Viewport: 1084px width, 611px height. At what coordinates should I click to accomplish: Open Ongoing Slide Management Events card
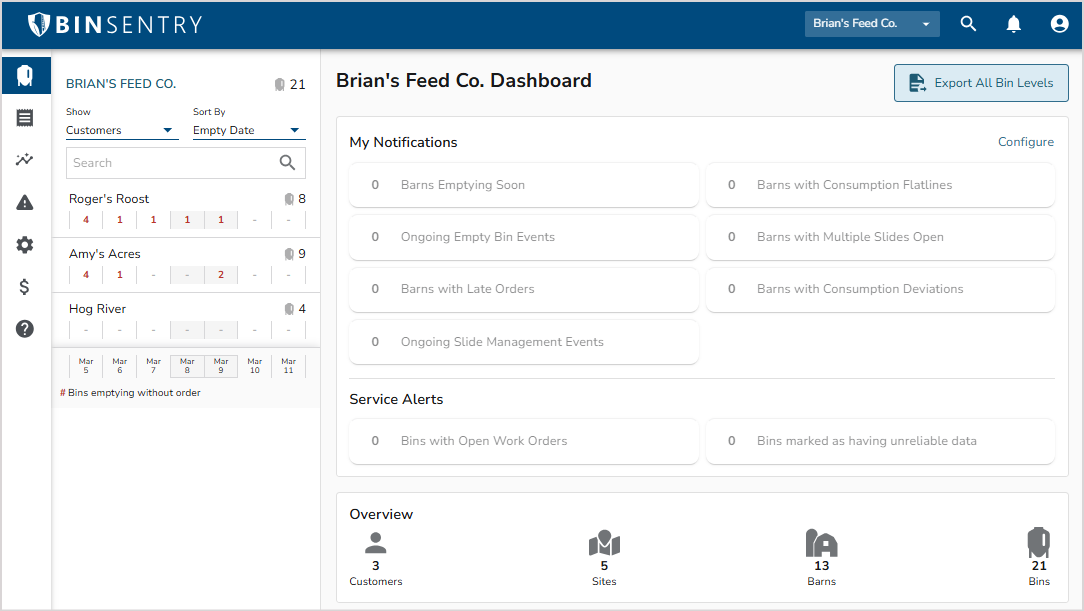(x=524, y=341)
